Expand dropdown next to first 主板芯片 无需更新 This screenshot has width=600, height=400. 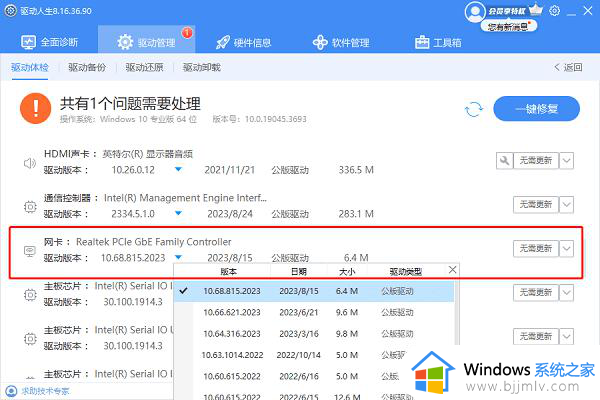(566, 292)
